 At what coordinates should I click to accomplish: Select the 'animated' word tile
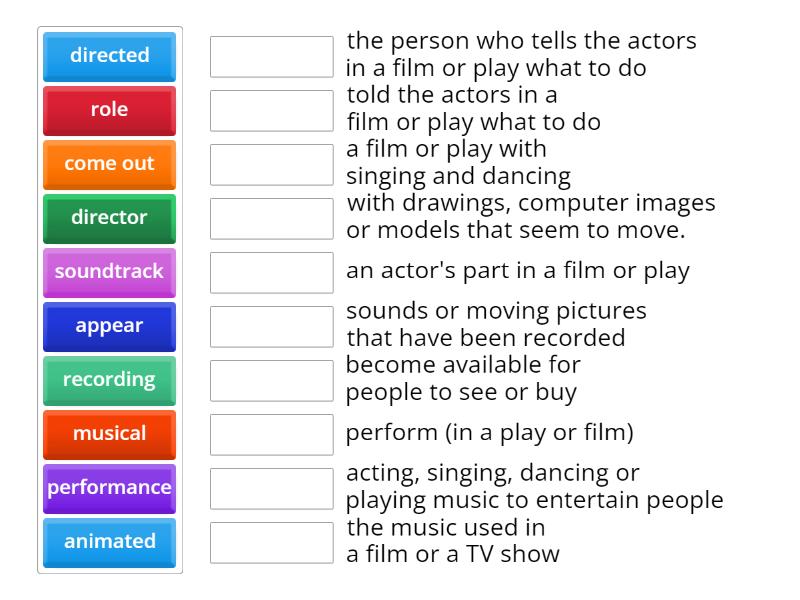tap(109, 542)
